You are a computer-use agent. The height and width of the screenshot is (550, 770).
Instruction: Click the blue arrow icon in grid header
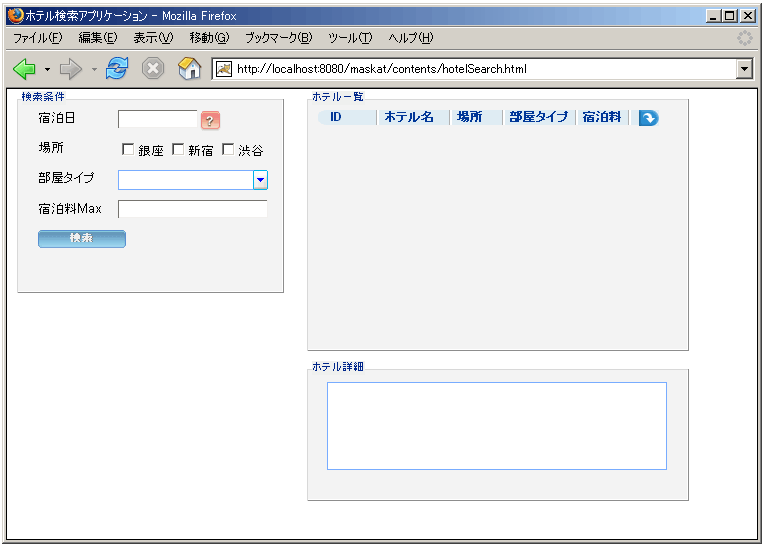648,118
